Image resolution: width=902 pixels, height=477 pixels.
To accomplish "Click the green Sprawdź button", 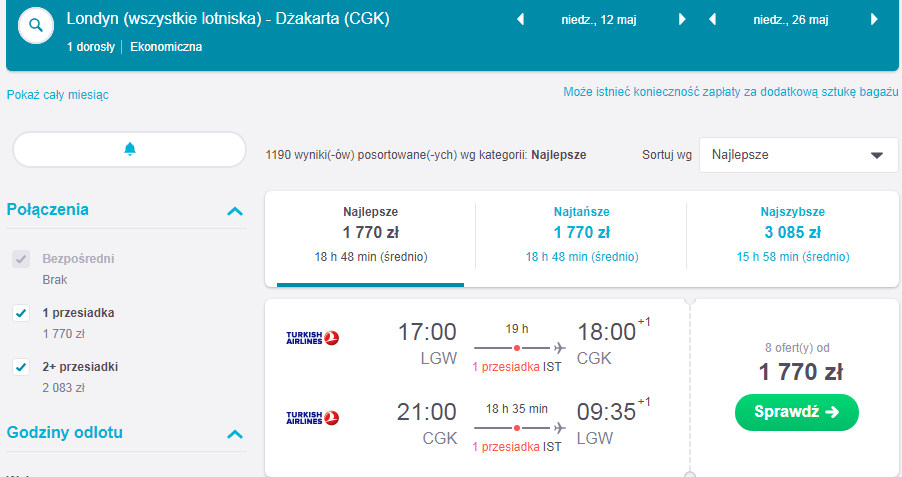I will (797, 412).
